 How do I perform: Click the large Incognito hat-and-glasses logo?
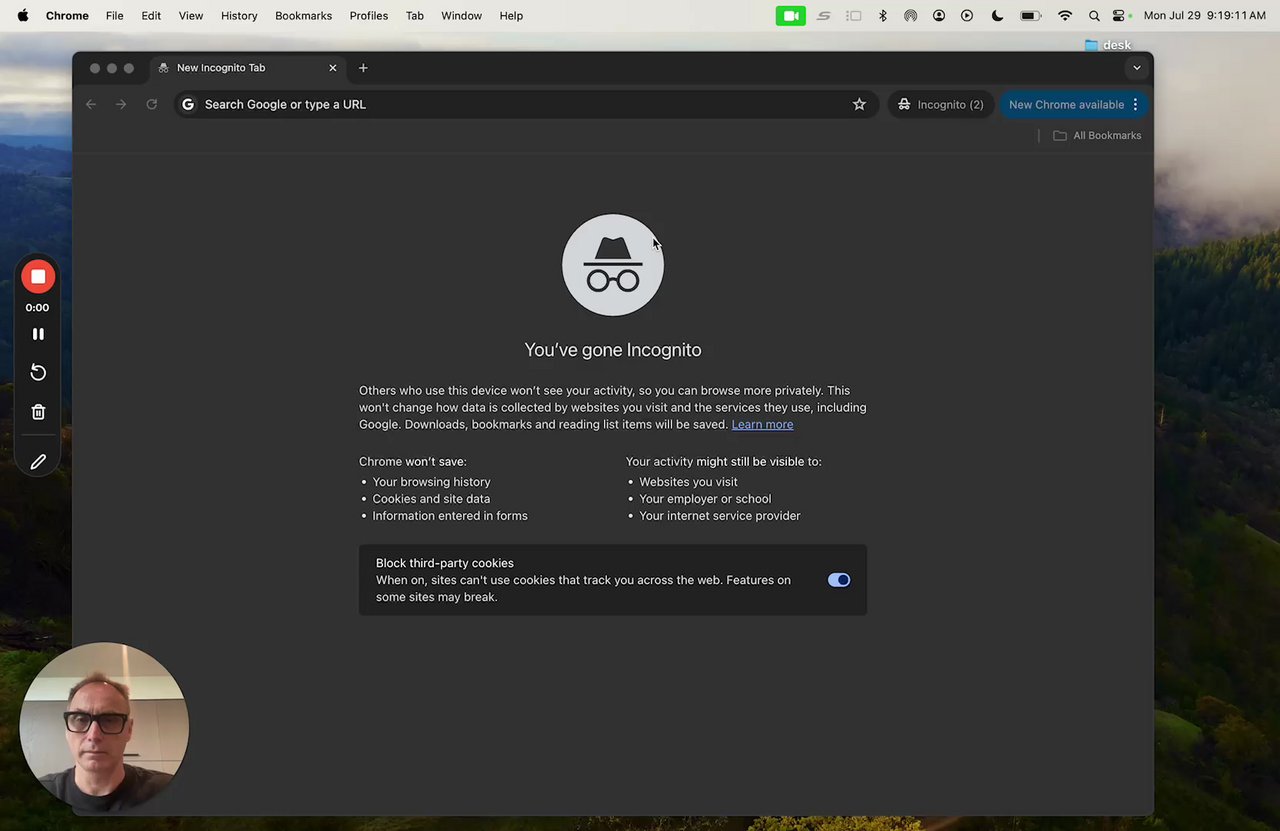(x=613, y=265)
